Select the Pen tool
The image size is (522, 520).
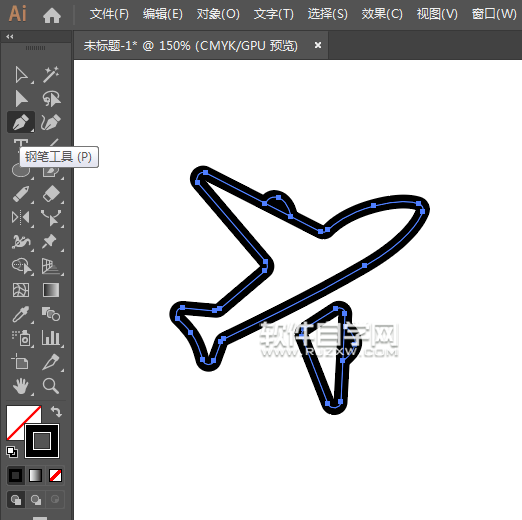pos(21,122)
